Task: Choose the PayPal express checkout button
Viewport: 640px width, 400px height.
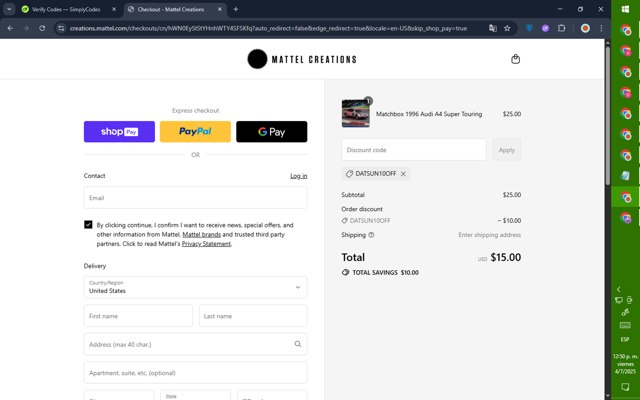Action: coord(195,131)
